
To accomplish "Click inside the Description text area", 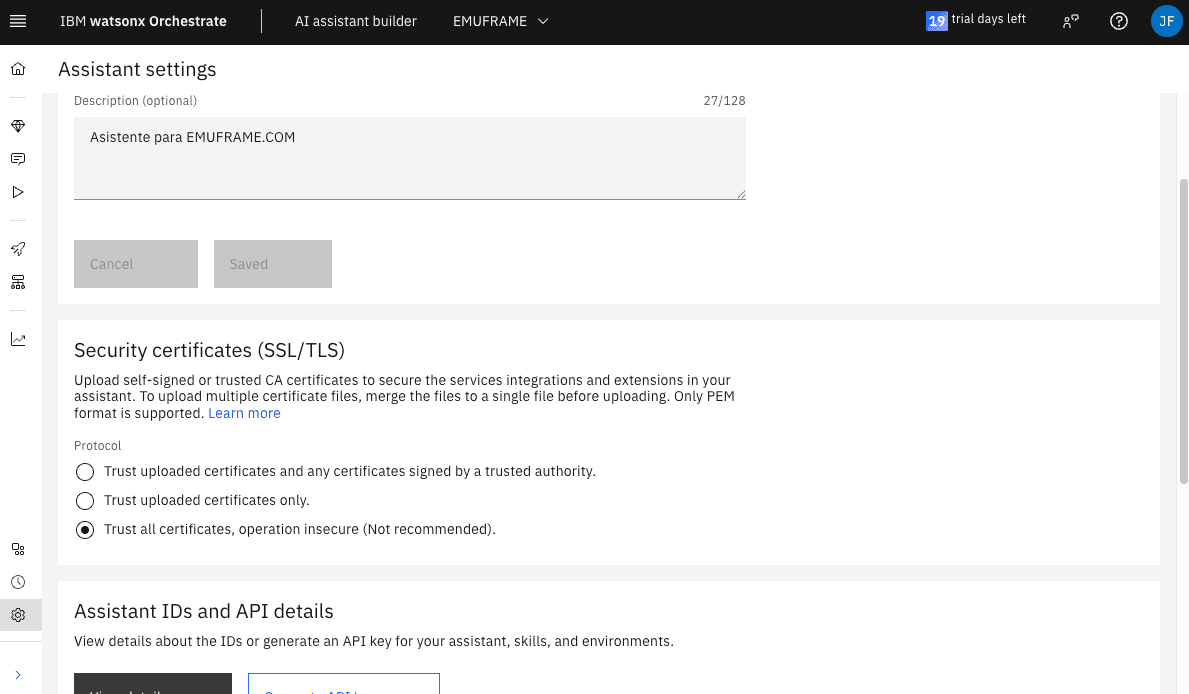I will point(409,158).
